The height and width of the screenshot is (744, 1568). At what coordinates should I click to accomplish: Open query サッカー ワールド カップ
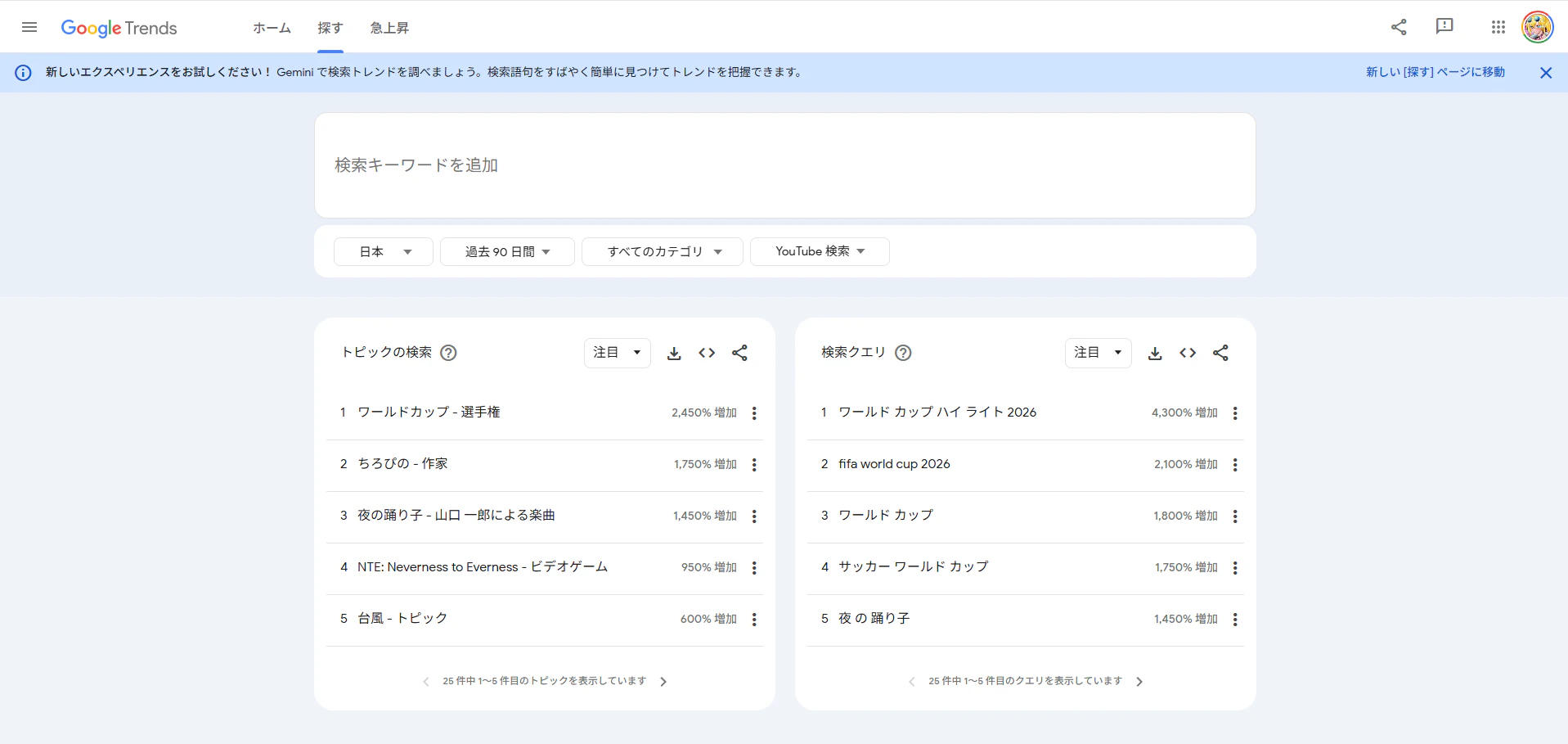(914, 567)
